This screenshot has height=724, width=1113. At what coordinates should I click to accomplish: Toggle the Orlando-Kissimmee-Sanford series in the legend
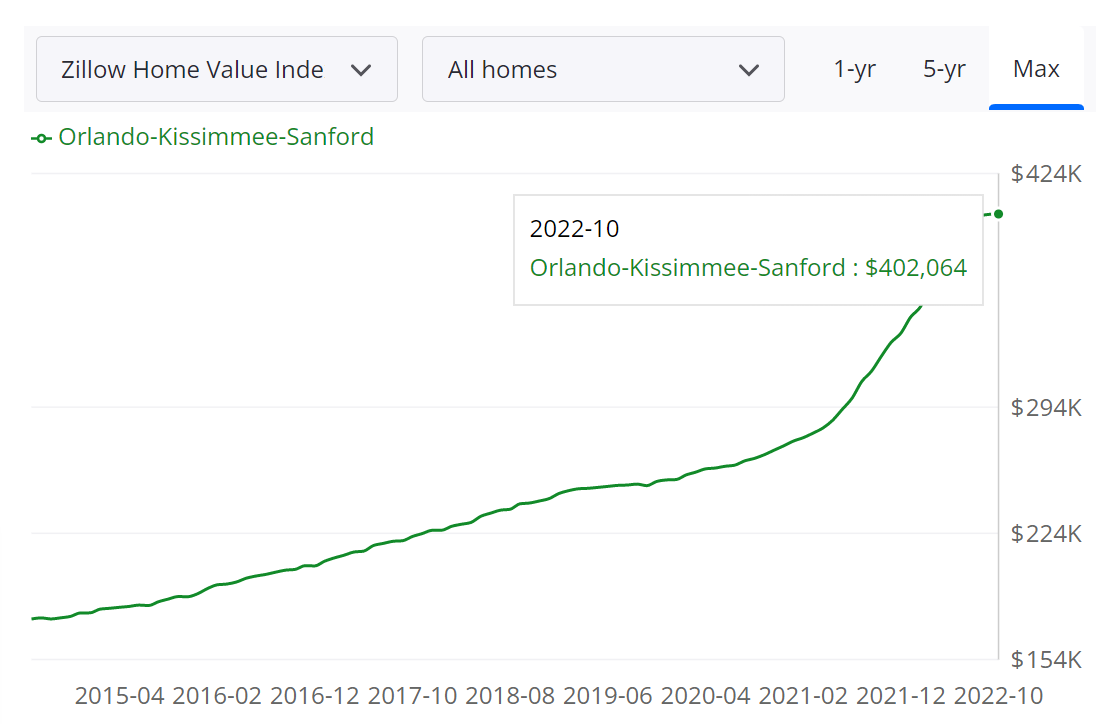(x=216, y=137)
